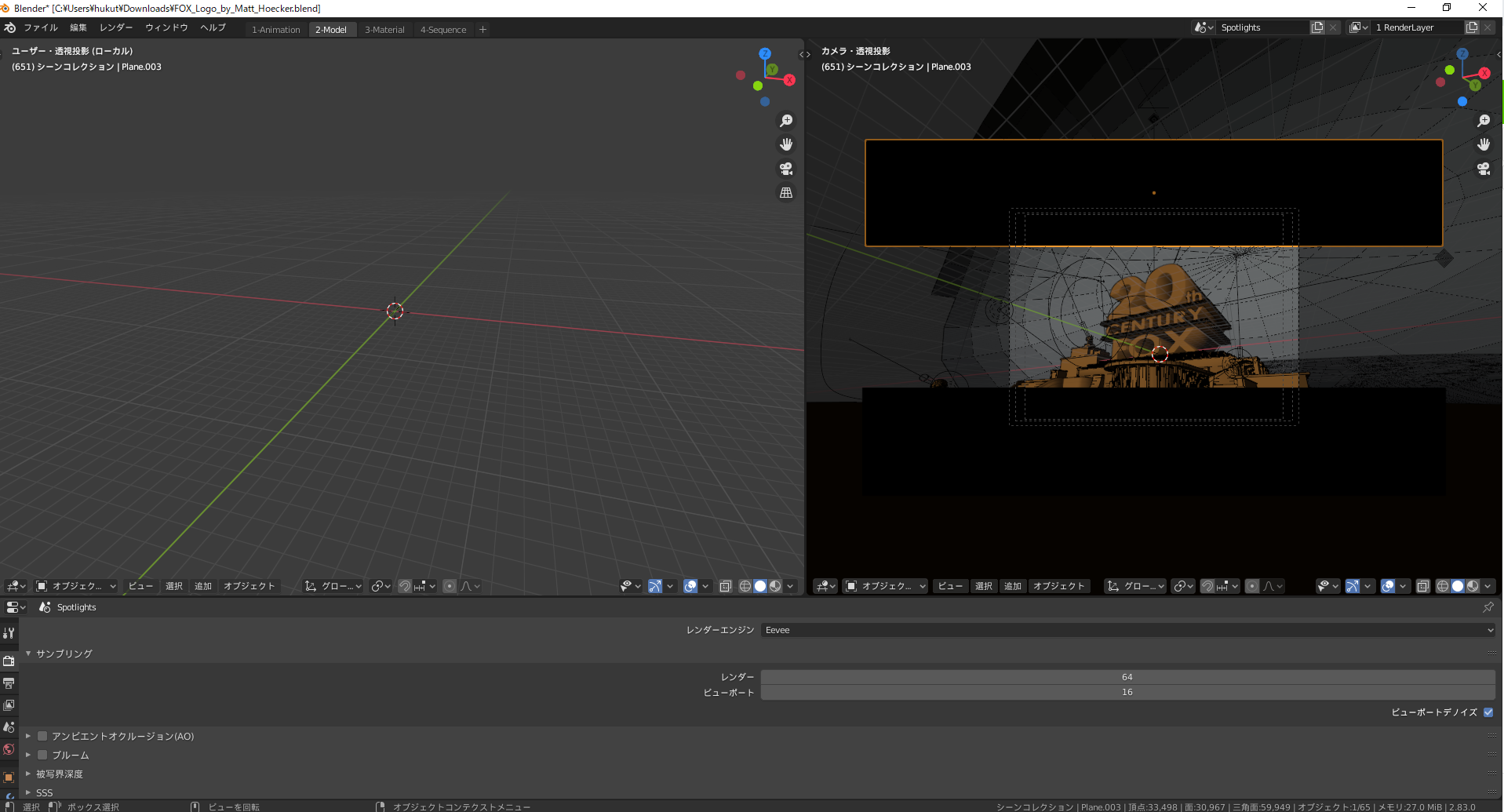Toggle overlays in left viewport
This screenshot has width=1504, height=812.
pos(690,586)
